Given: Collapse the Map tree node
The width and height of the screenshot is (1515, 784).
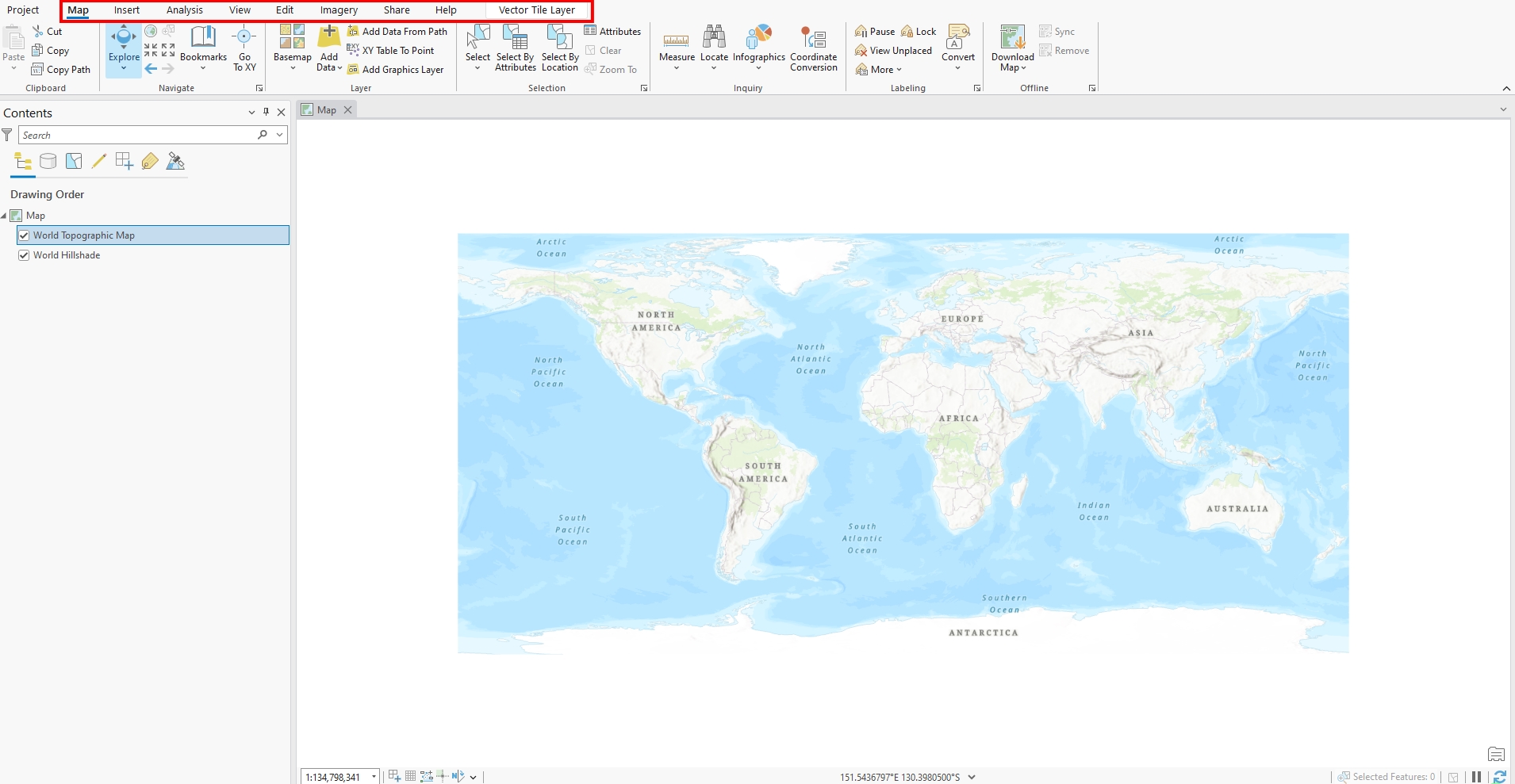Looking at the screenshot, I should click(4, 216).
